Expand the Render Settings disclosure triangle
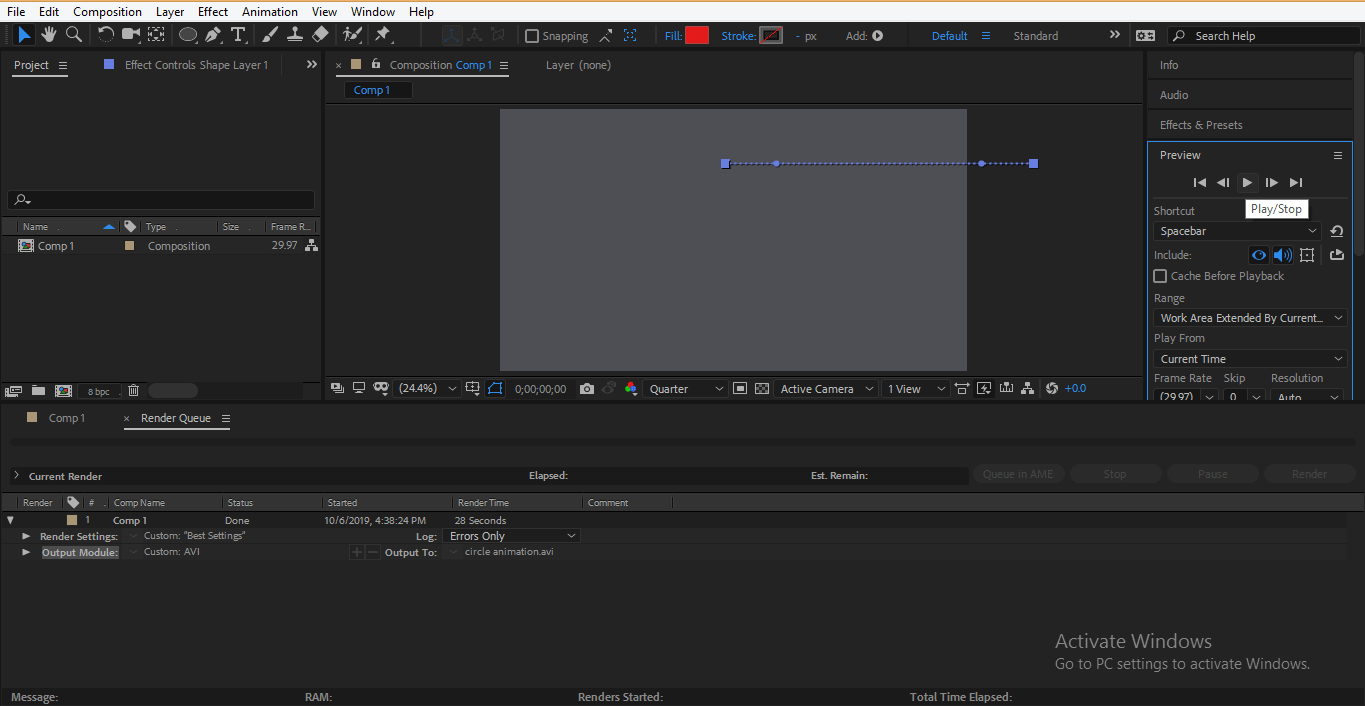 pyautogui.click(x=26, y=536)
